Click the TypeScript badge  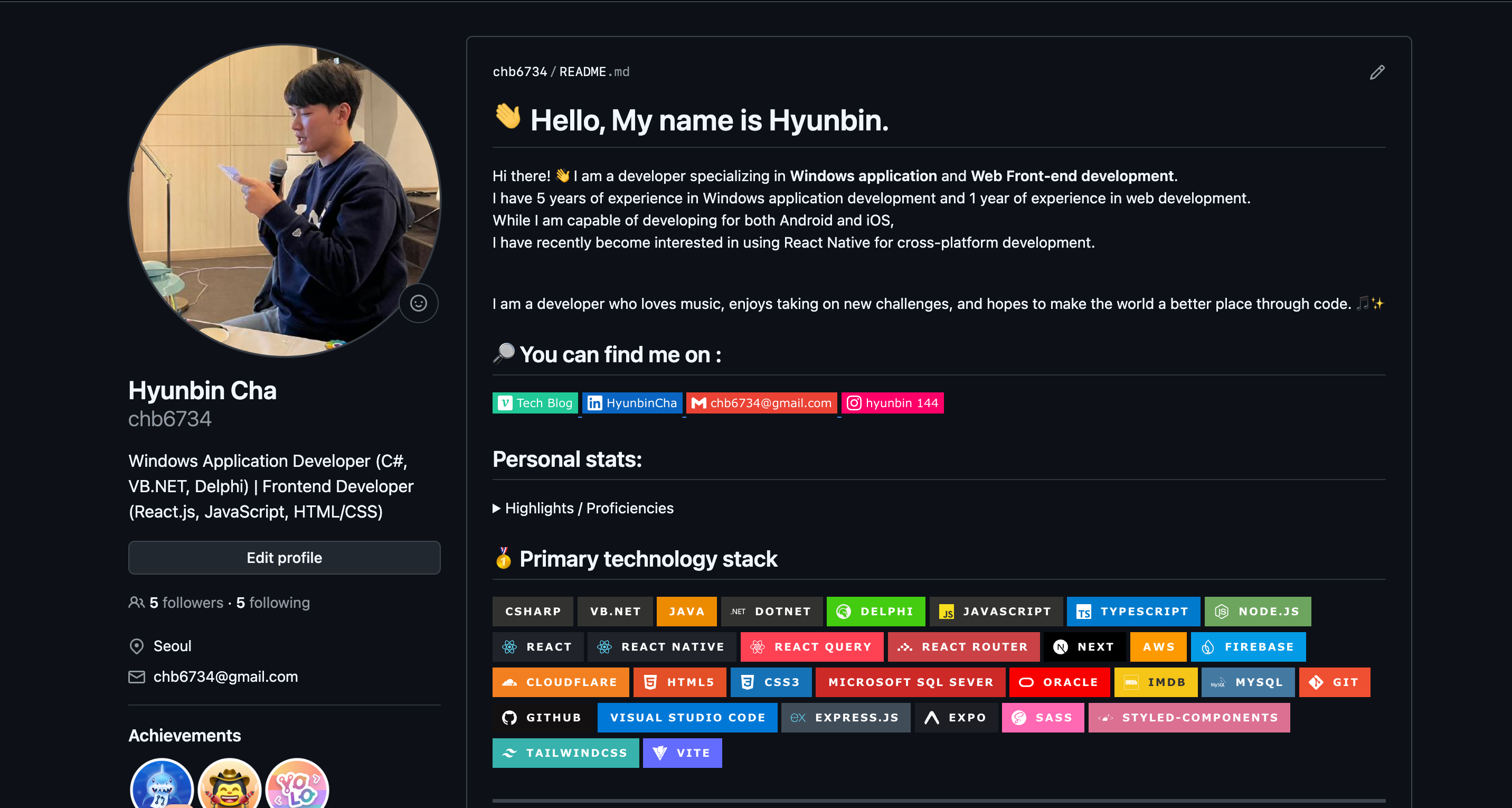tap(1133, 612)
